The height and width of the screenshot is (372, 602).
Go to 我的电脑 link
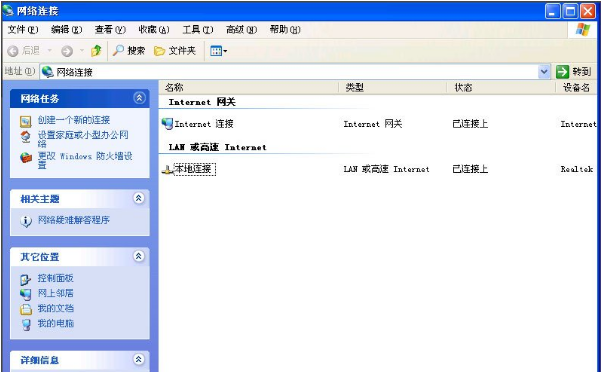[x=55, y=323]
